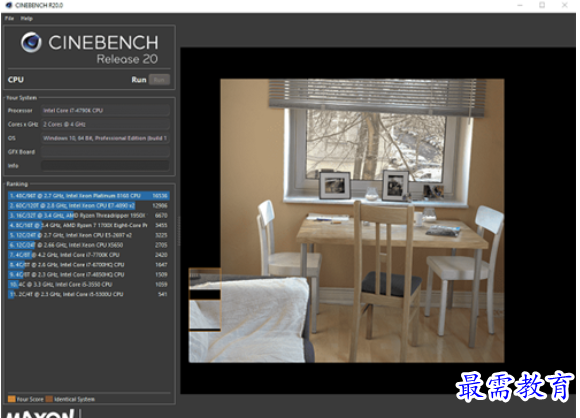The image size is (580, 418).
Task: Click the CPU Run button
Action: click(x=159, y=80)
